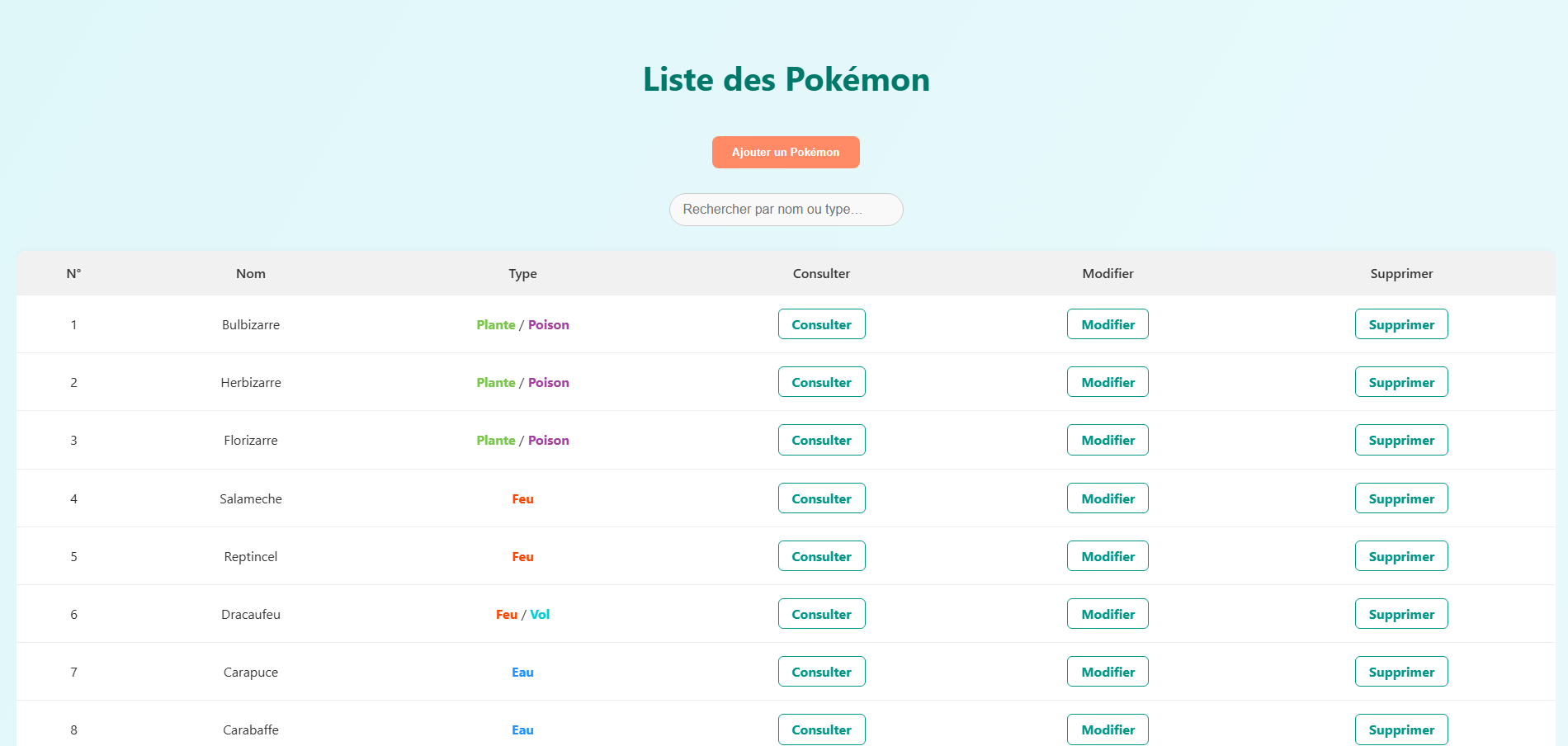This screenshot has height=746, width=1568.
Task: Open Consulter for Bulbizarre
Action: (x=821, y=324)
